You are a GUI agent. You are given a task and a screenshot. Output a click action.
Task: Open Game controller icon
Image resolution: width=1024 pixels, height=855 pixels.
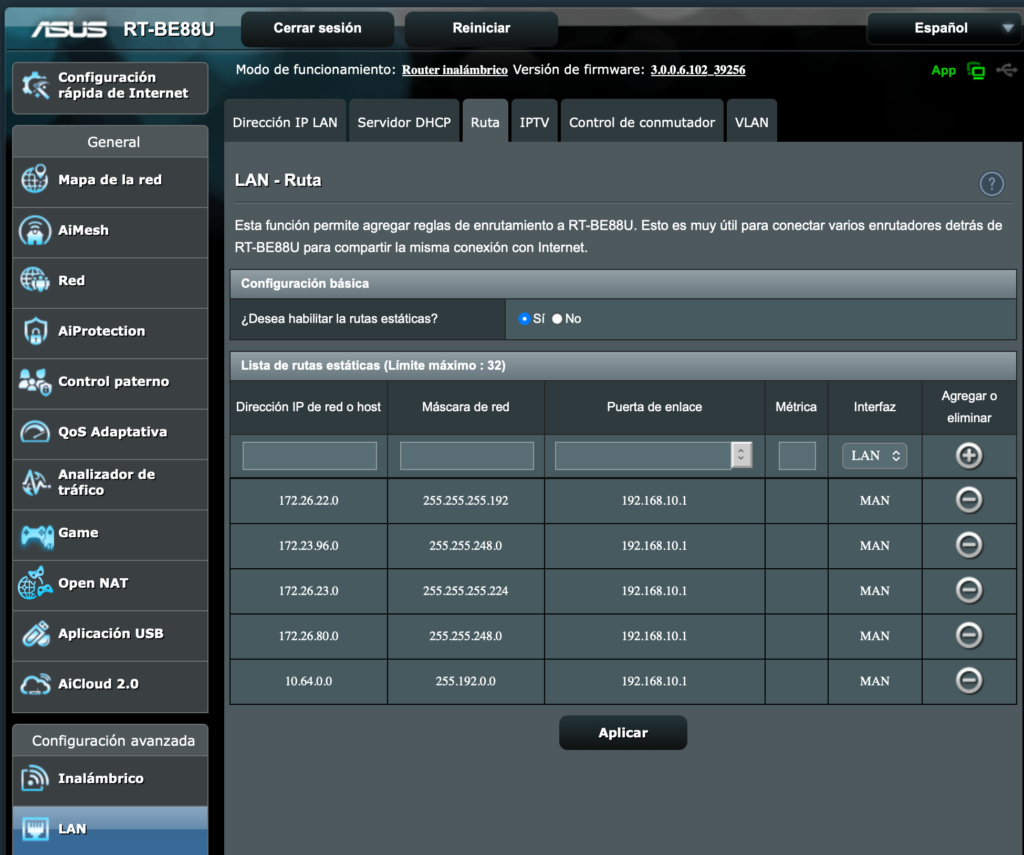tap(37, 535)
